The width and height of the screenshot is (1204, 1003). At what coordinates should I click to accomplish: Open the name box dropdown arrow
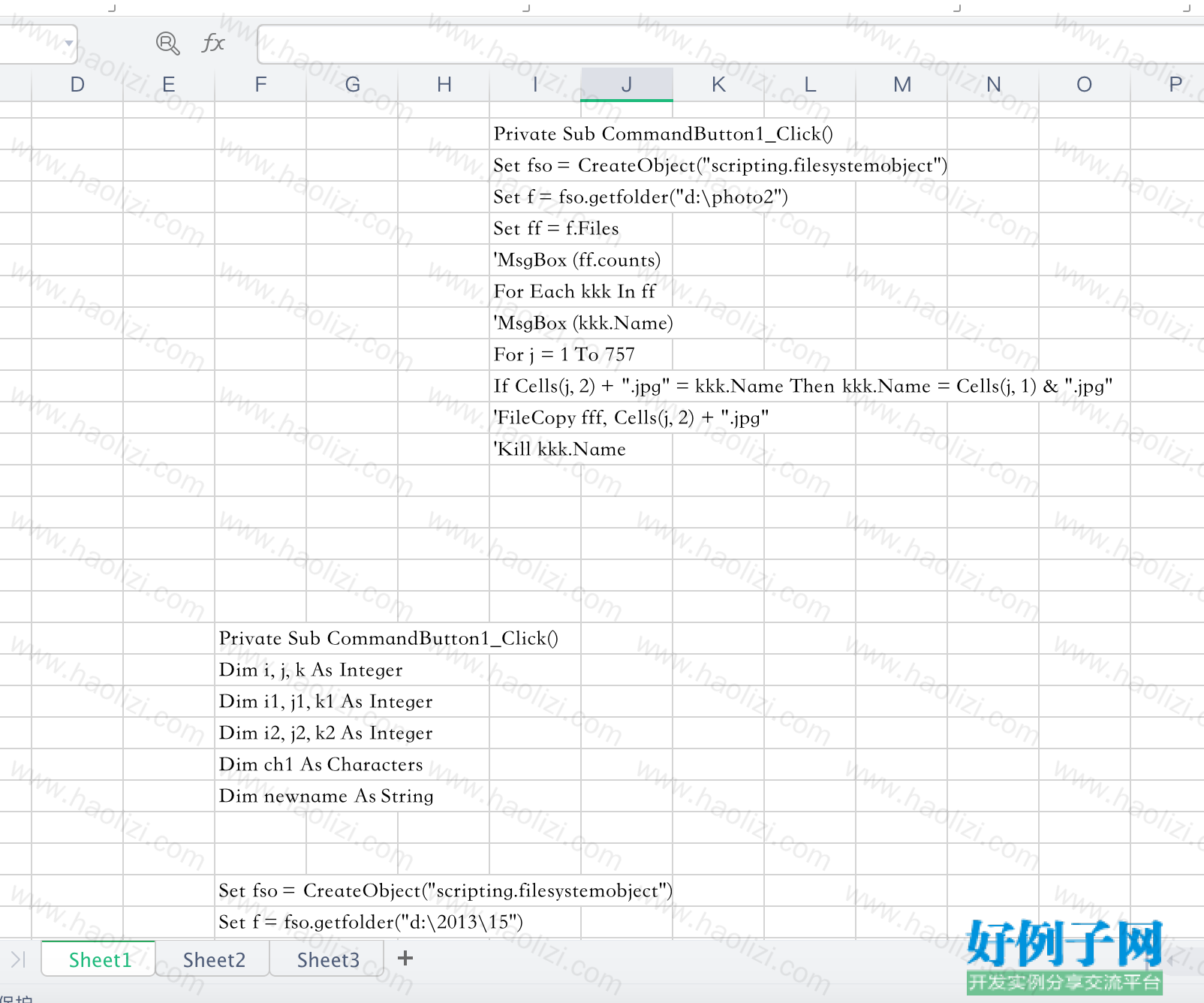click(68, 44)
